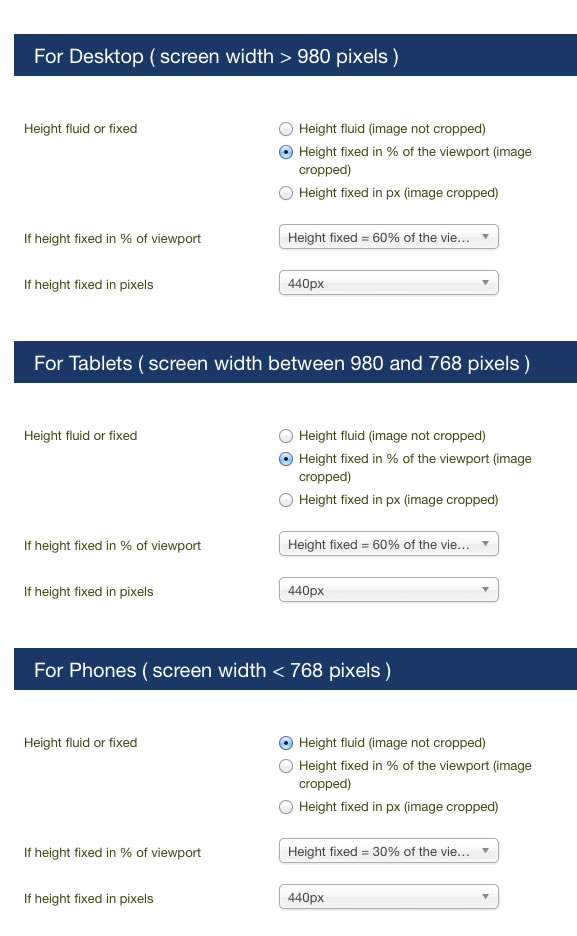Select Height fluid radio under Tablets section
577x936 pixels.
[286, 436]
